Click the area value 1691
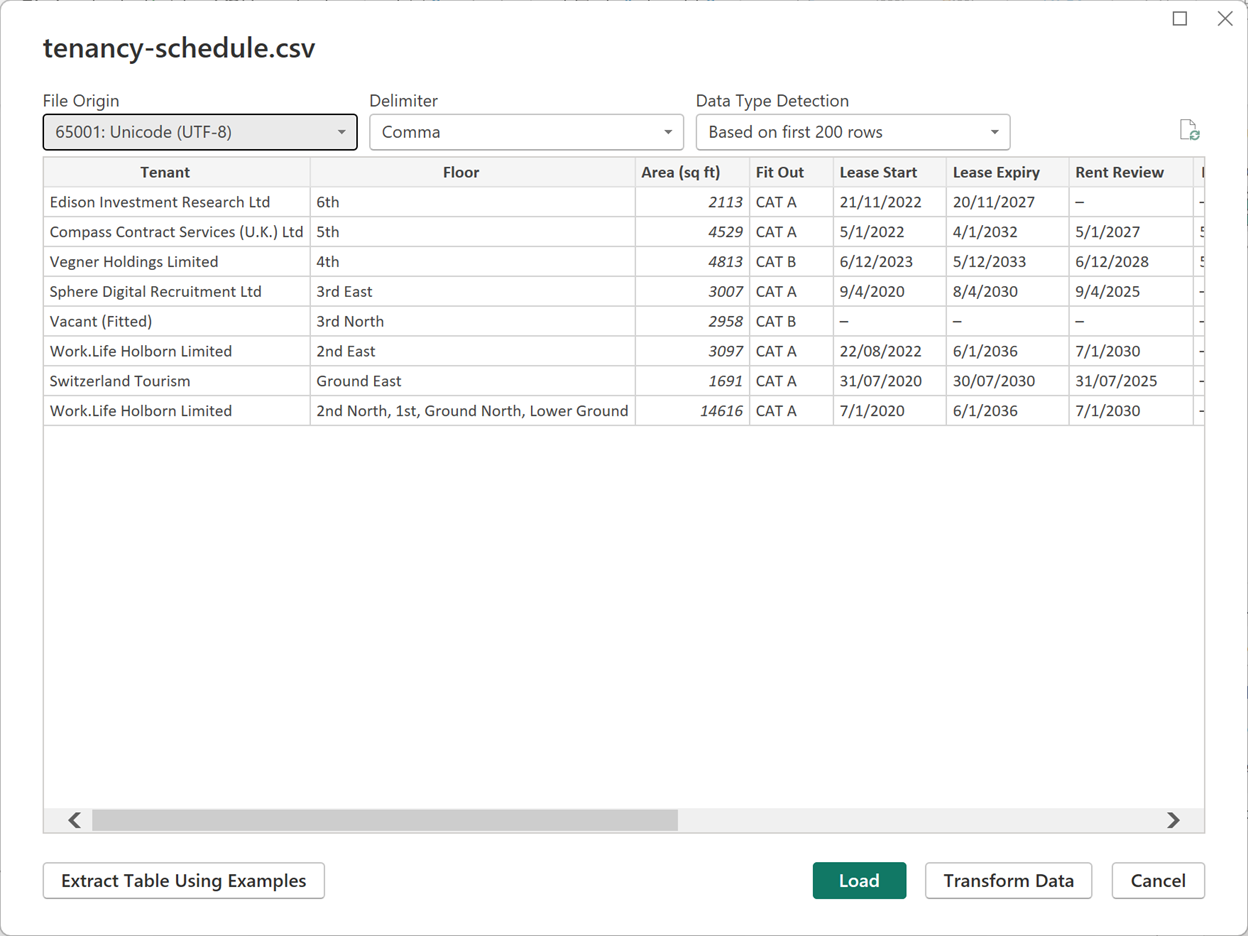The image size is (1248, 936). point(692,381)
